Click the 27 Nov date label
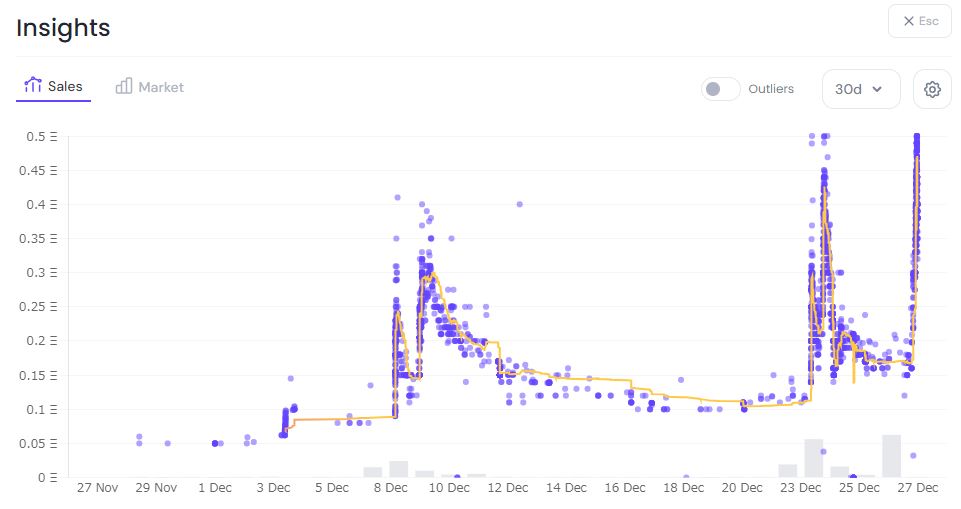Screen dimensions: 961x509 coord(97,488)
